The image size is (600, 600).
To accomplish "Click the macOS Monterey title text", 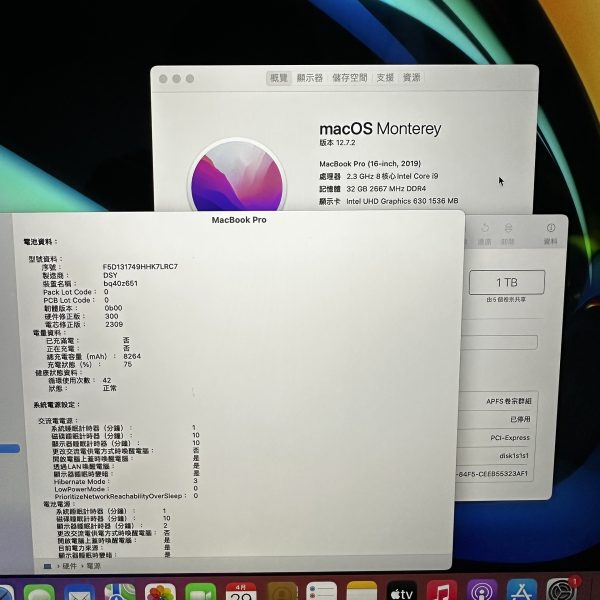I will 380,129.
